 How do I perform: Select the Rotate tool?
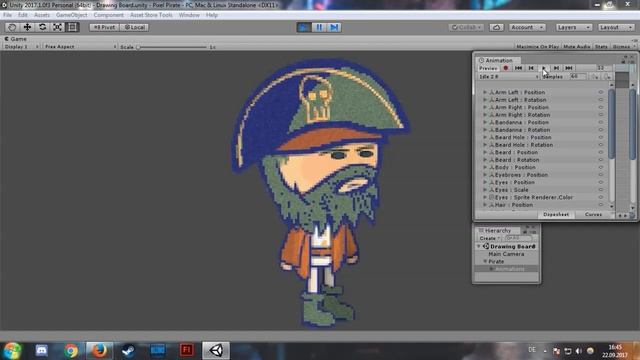[42, 27]
